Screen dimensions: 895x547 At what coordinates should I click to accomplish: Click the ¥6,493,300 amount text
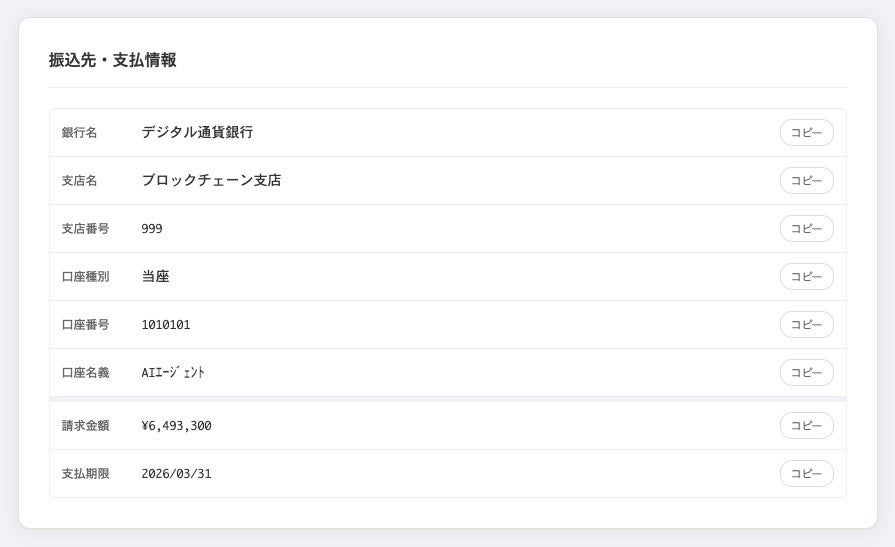pos(176,426)
